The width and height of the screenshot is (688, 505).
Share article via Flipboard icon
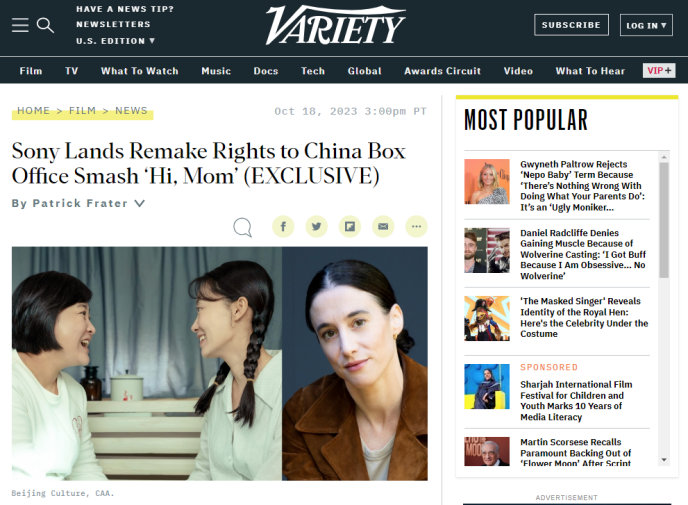tap(350, 226)
